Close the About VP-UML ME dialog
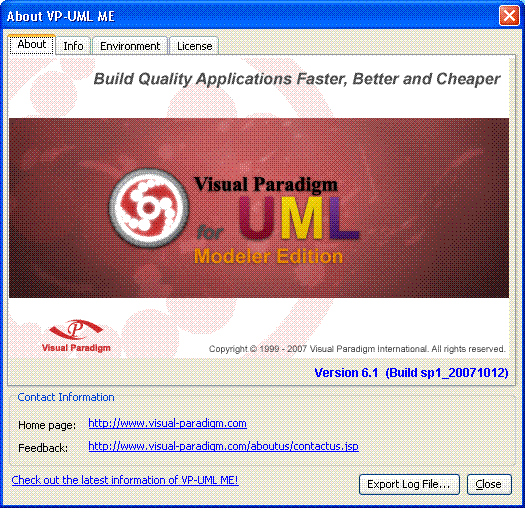The image size is (525, 508). coord(509,15)
